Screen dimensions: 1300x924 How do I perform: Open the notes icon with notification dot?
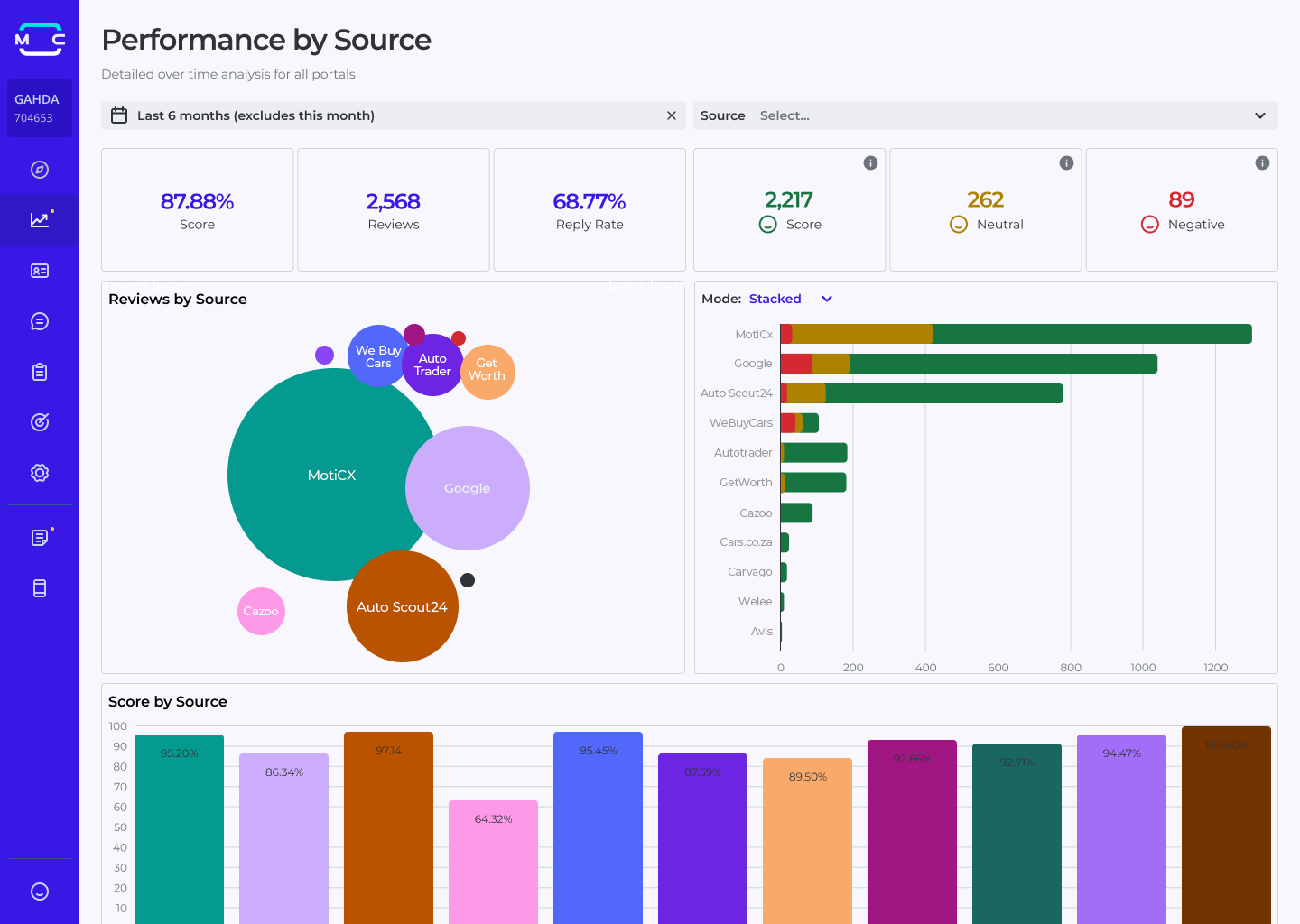point(39,537)
